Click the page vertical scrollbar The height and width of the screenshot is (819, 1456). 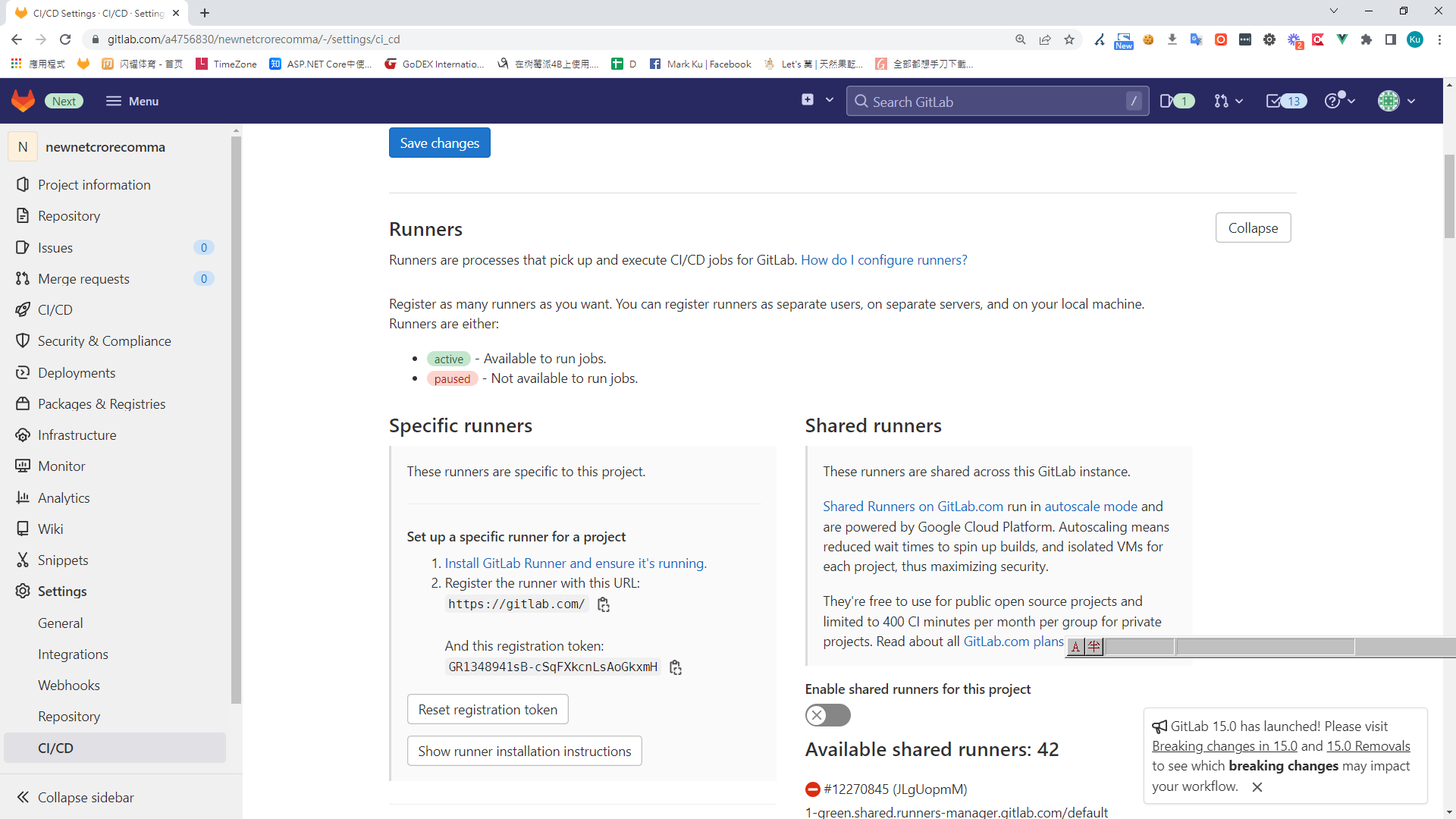tap(1449, 197)
